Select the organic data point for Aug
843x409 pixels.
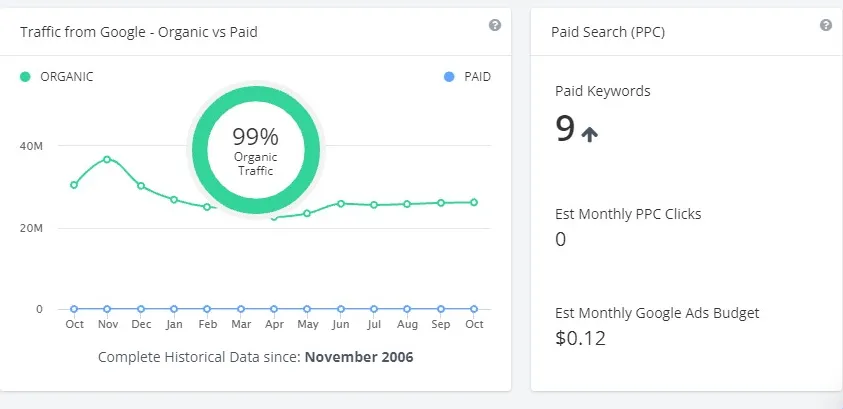click(x=407, y=204)
